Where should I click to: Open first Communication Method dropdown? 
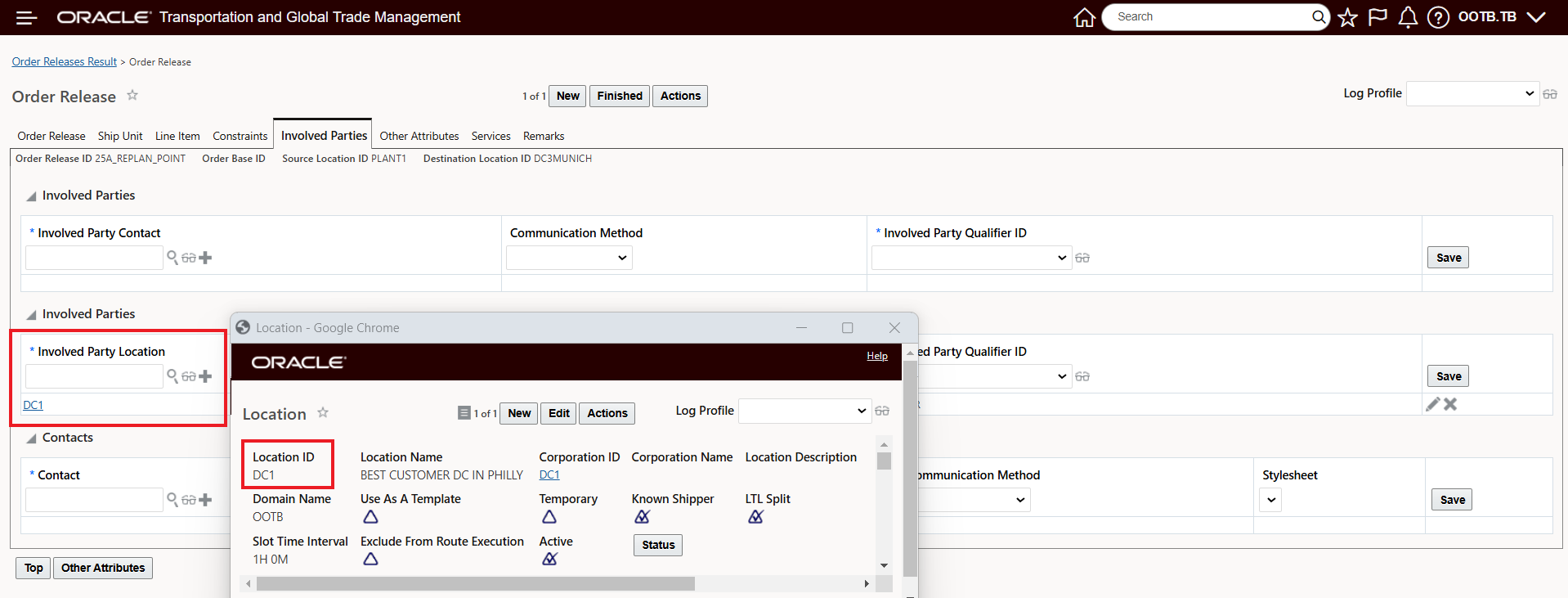(x=569, y=258)
